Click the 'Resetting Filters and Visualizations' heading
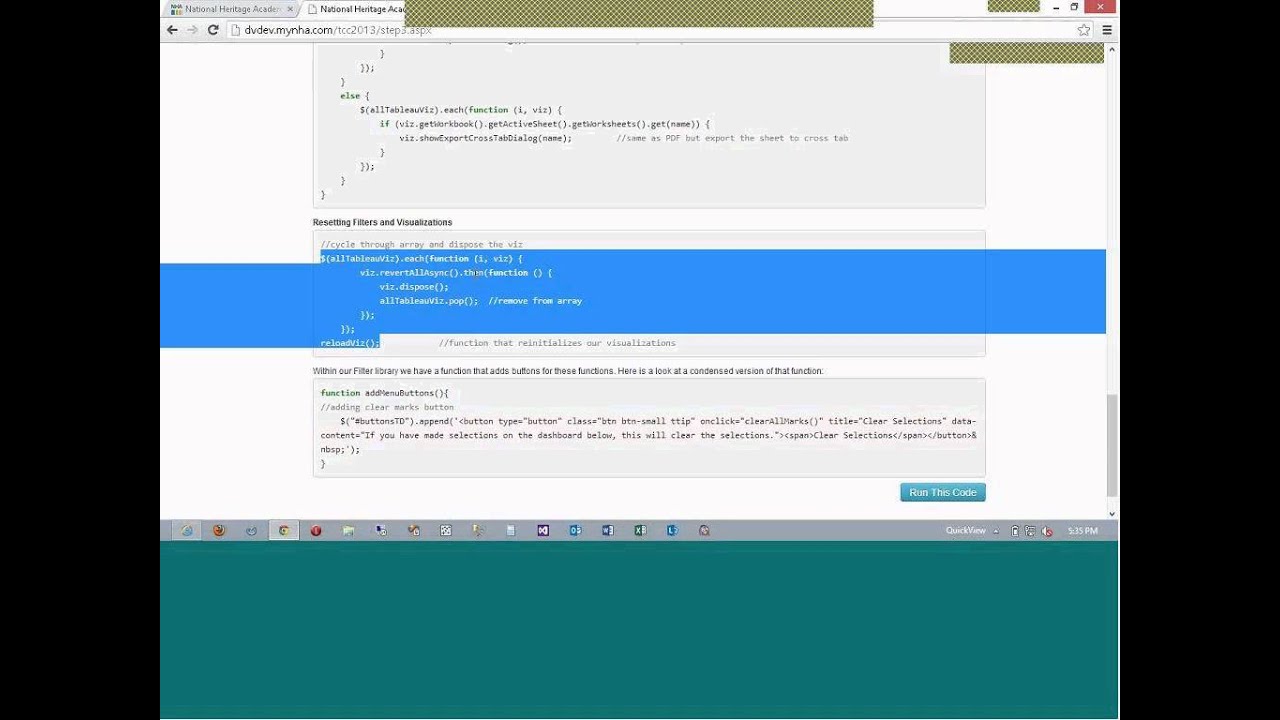Screen dimensions: 1280x720 point(382,222)
